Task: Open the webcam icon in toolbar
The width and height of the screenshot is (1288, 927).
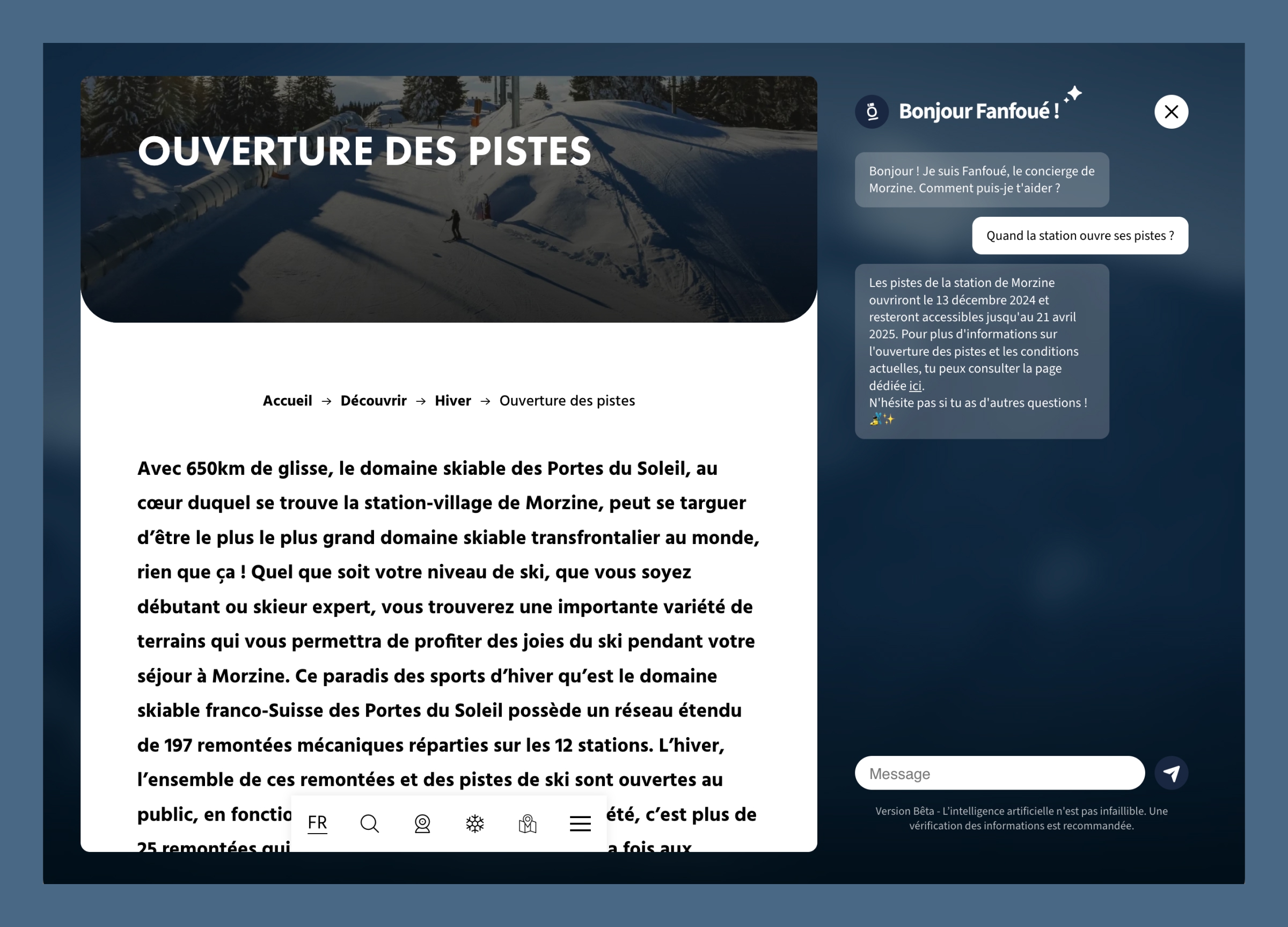Action: point(422,823)
